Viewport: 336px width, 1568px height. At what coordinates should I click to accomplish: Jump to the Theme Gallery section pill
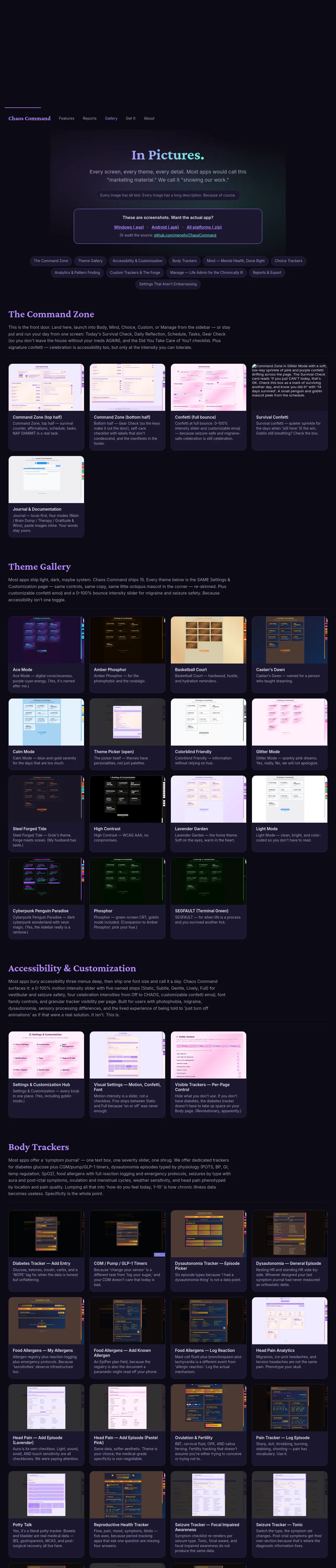click(x=90, y=261)
